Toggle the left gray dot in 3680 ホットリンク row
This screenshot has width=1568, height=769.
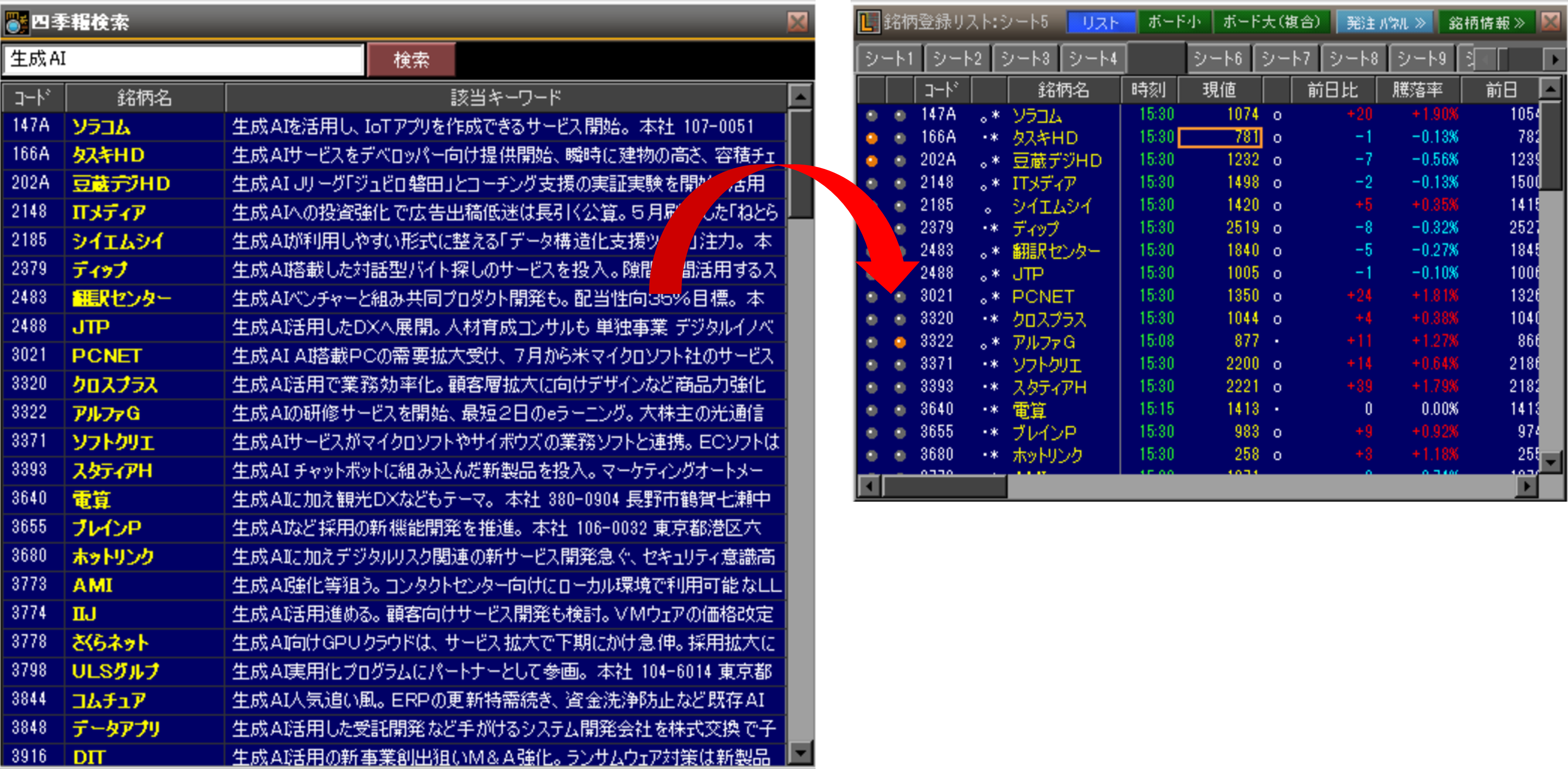[x=872, y=455]
